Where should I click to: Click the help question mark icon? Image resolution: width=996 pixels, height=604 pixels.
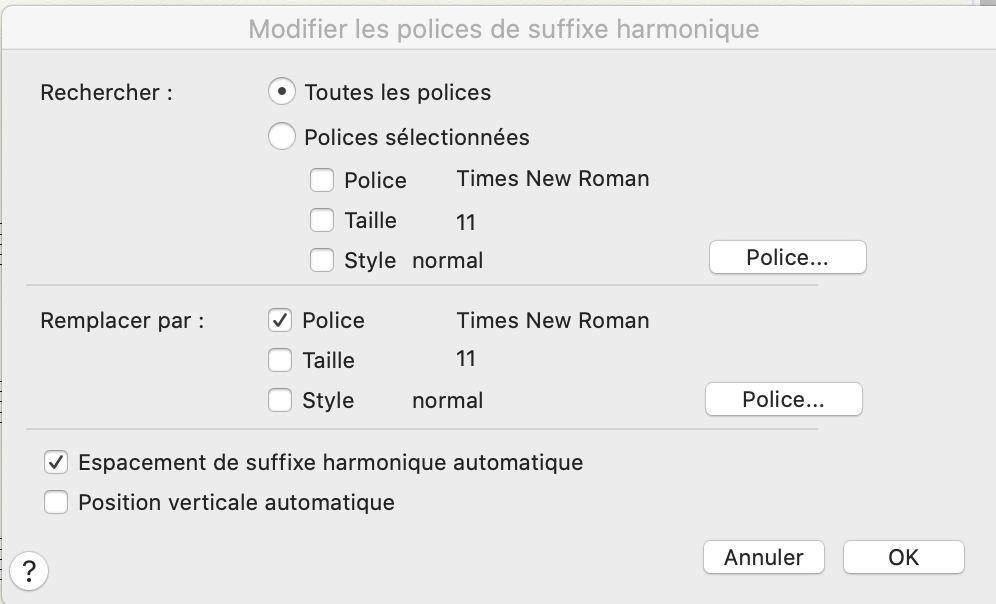coord(29,571)
